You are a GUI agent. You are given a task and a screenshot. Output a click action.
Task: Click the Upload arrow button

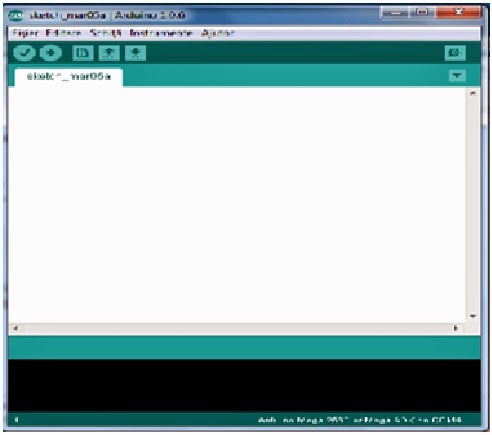pos(51,53)
